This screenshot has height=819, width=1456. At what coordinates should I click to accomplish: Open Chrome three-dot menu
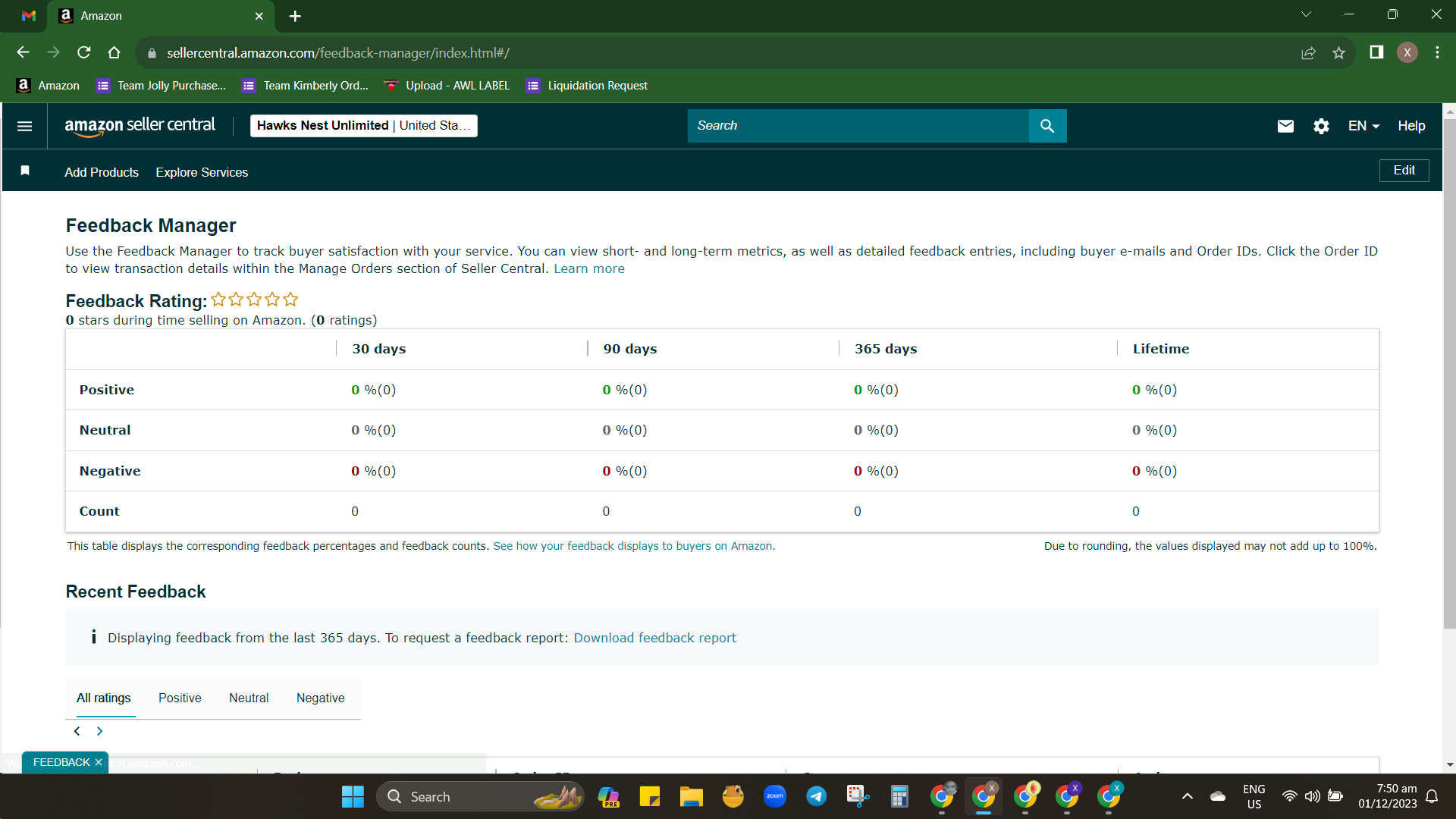coord(1437,52)
